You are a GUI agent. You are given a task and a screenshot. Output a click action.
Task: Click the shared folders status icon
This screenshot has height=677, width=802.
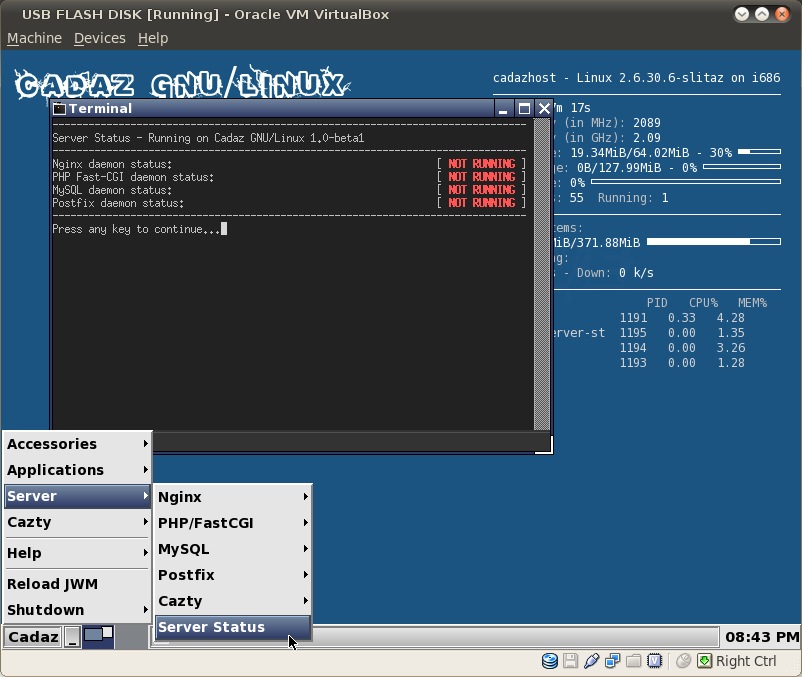tap(633, 661)
